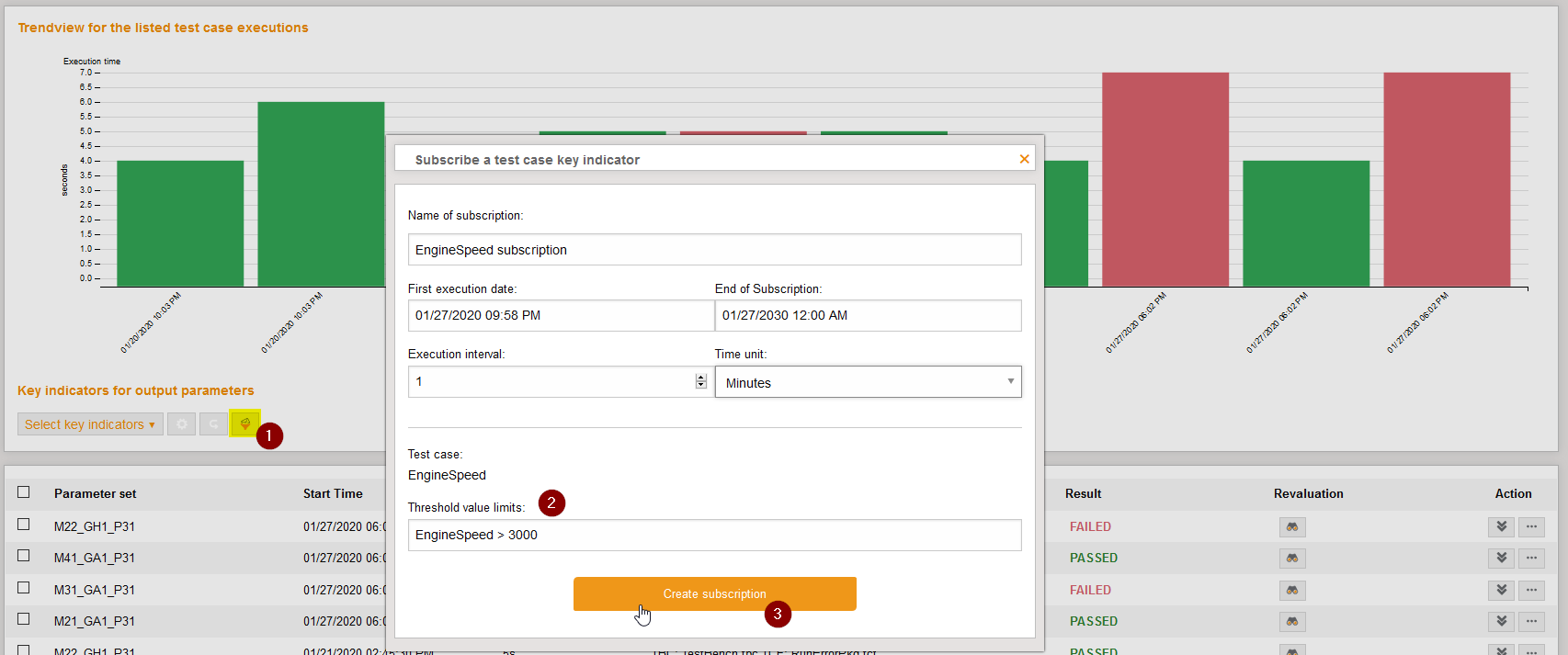1568x655 pixels.
Task: Close the Subscribe a test case key indicator dialog
Action: 1024,159
